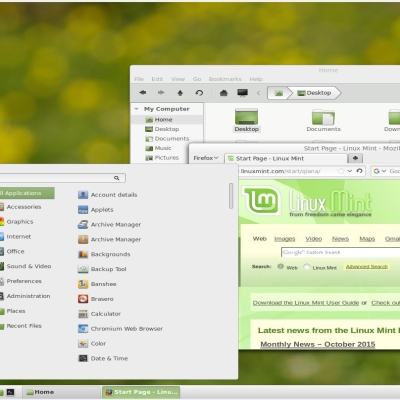This screenshot has height=400, width=400.
Task: Open the File menu in Home window
Action: tap(139, 79)
